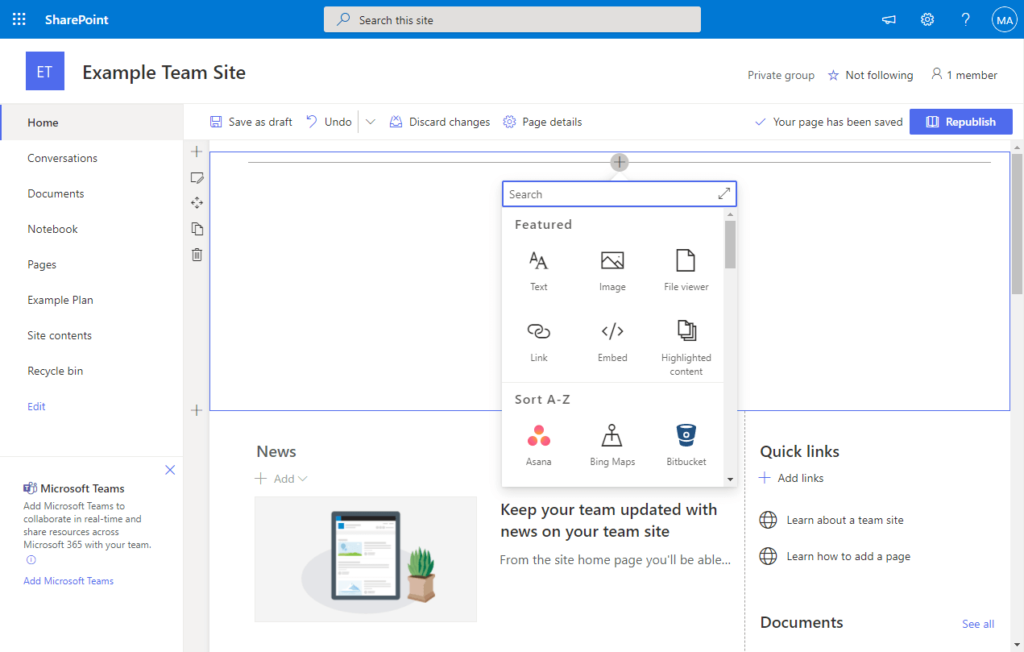Click the web part list scroll down arrow
This screenshot has height=652, width=1024.
click(x=730, y=479)
